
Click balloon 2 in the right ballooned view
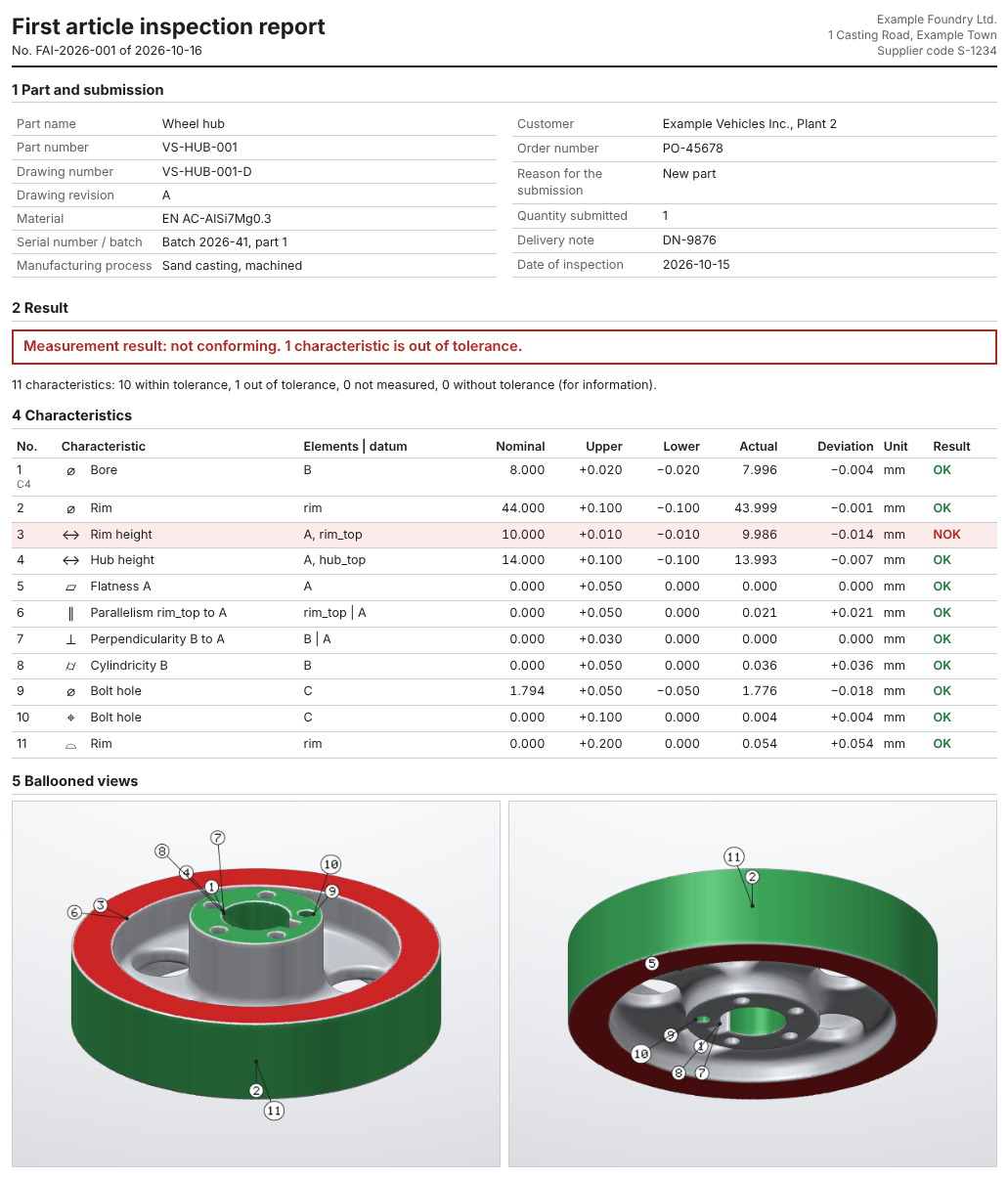[752, 877]
